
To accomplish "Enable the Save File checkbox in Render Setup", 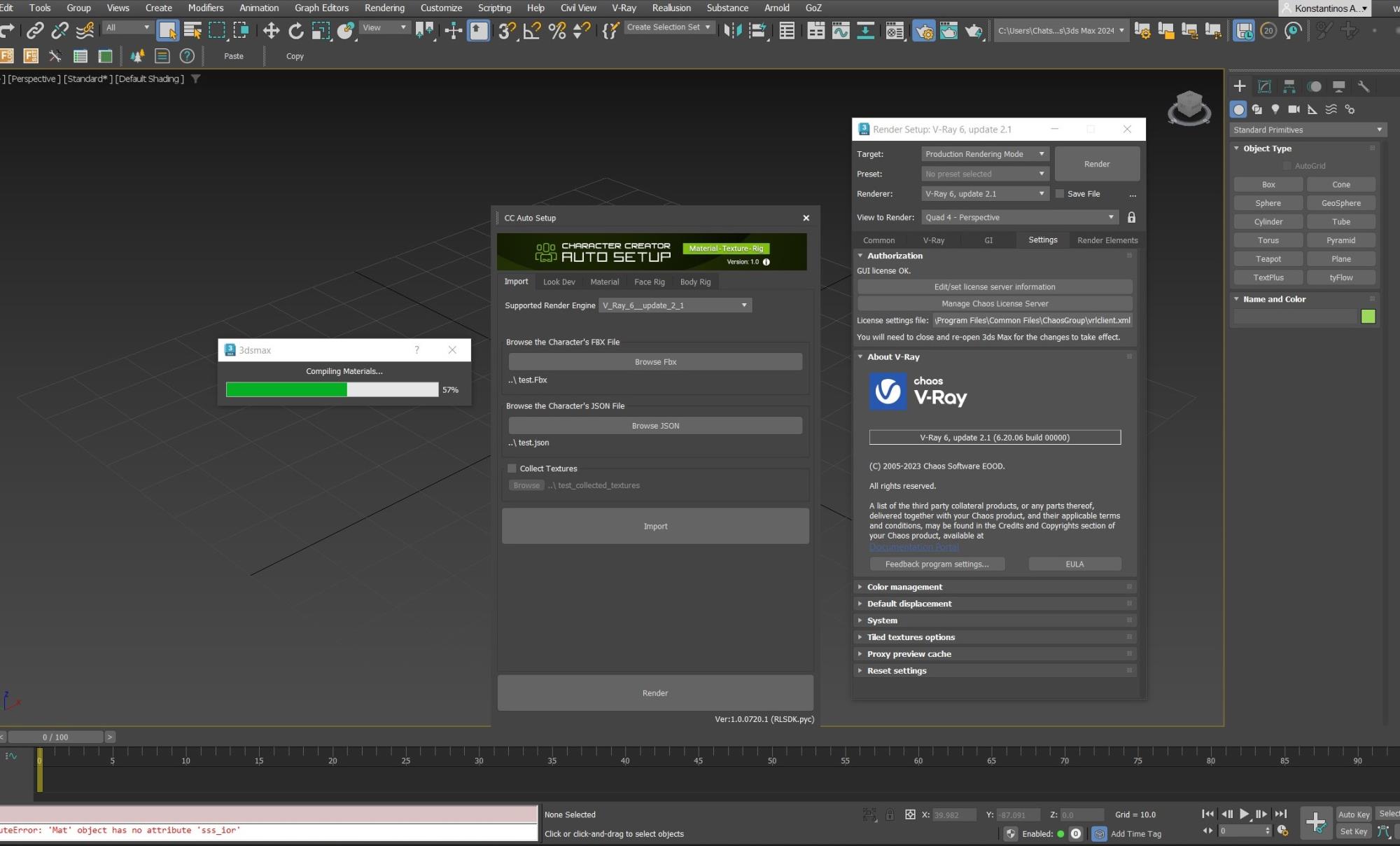I will (x=1060, y=194).
